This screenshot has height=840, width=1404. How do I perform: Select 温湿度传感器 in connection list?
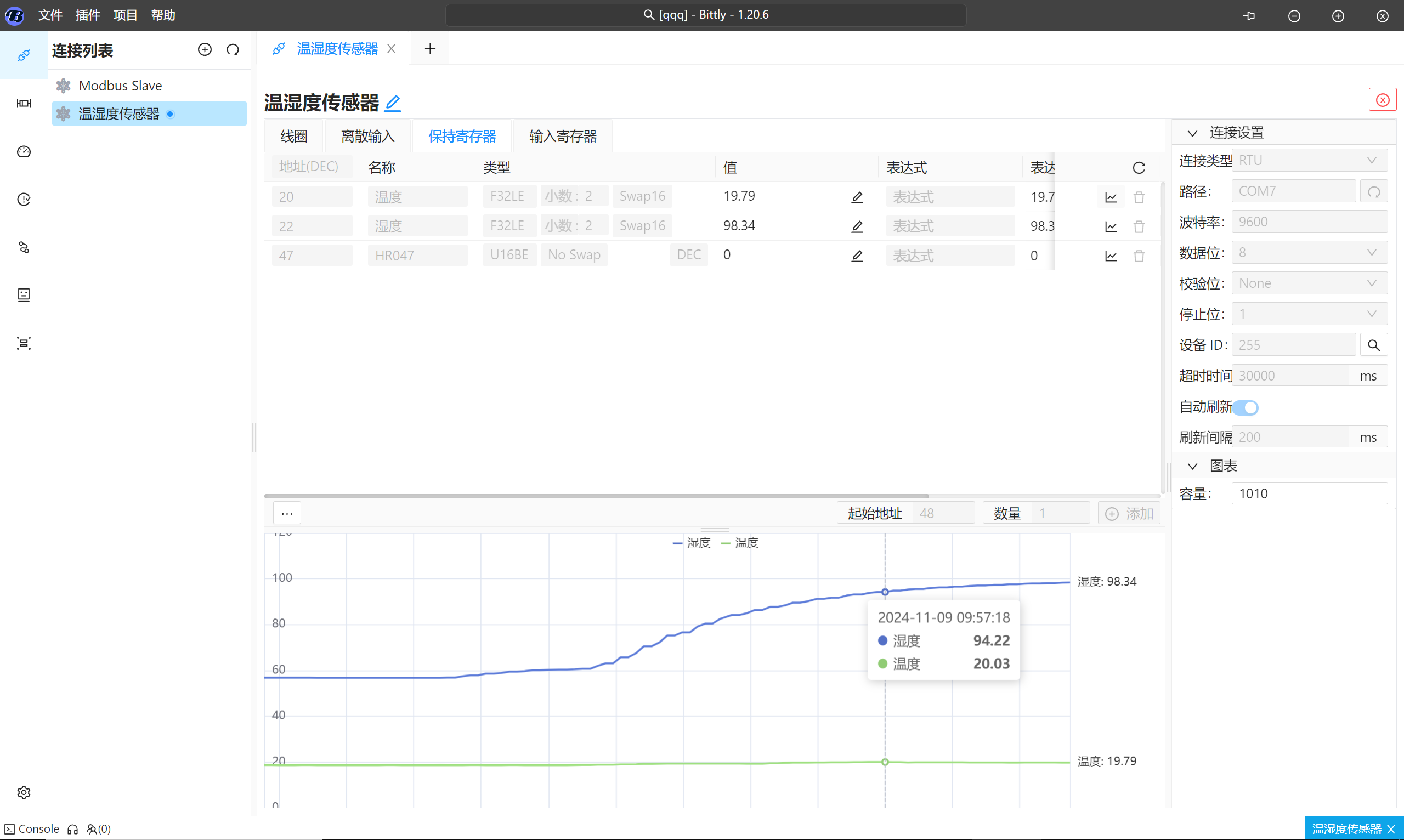150,114
